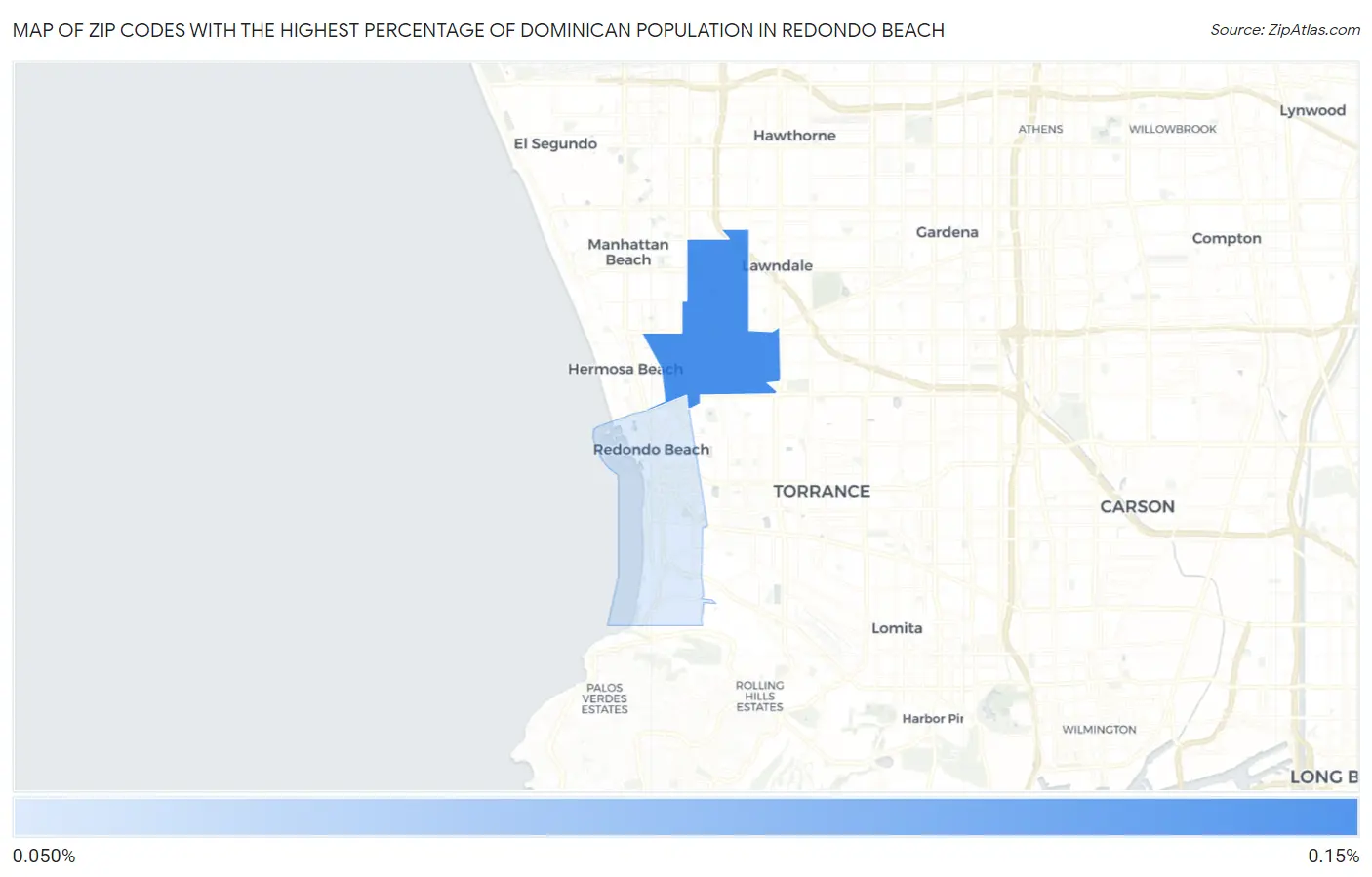Click the Manhattan Beach map label

[x=628, y=252]
